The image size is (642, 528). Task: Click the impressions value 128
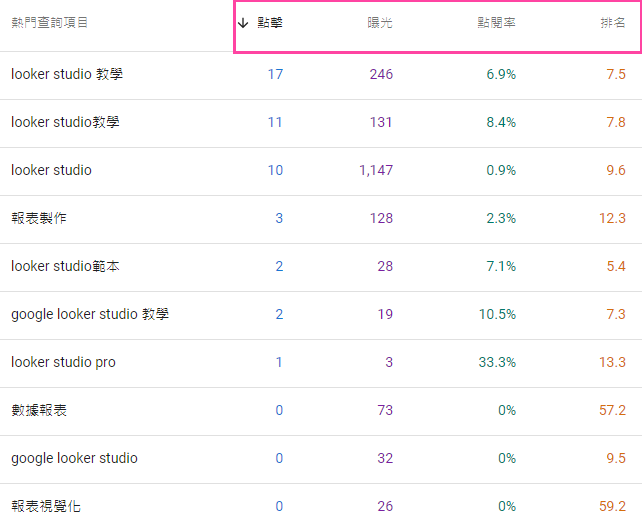click(381, 218)
